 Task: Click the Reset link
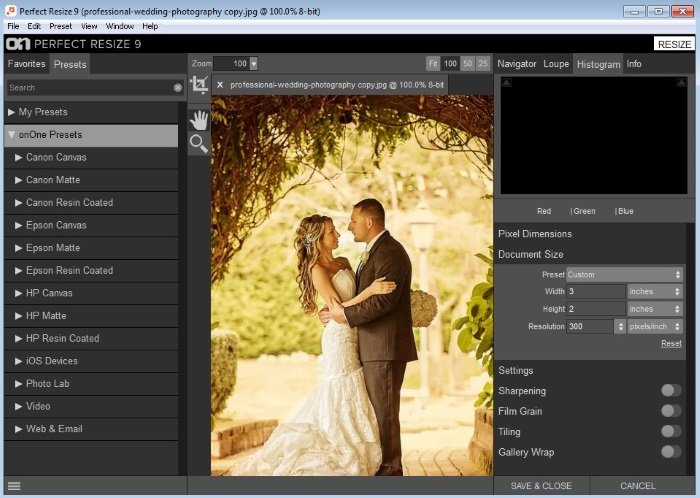point(671,343)
